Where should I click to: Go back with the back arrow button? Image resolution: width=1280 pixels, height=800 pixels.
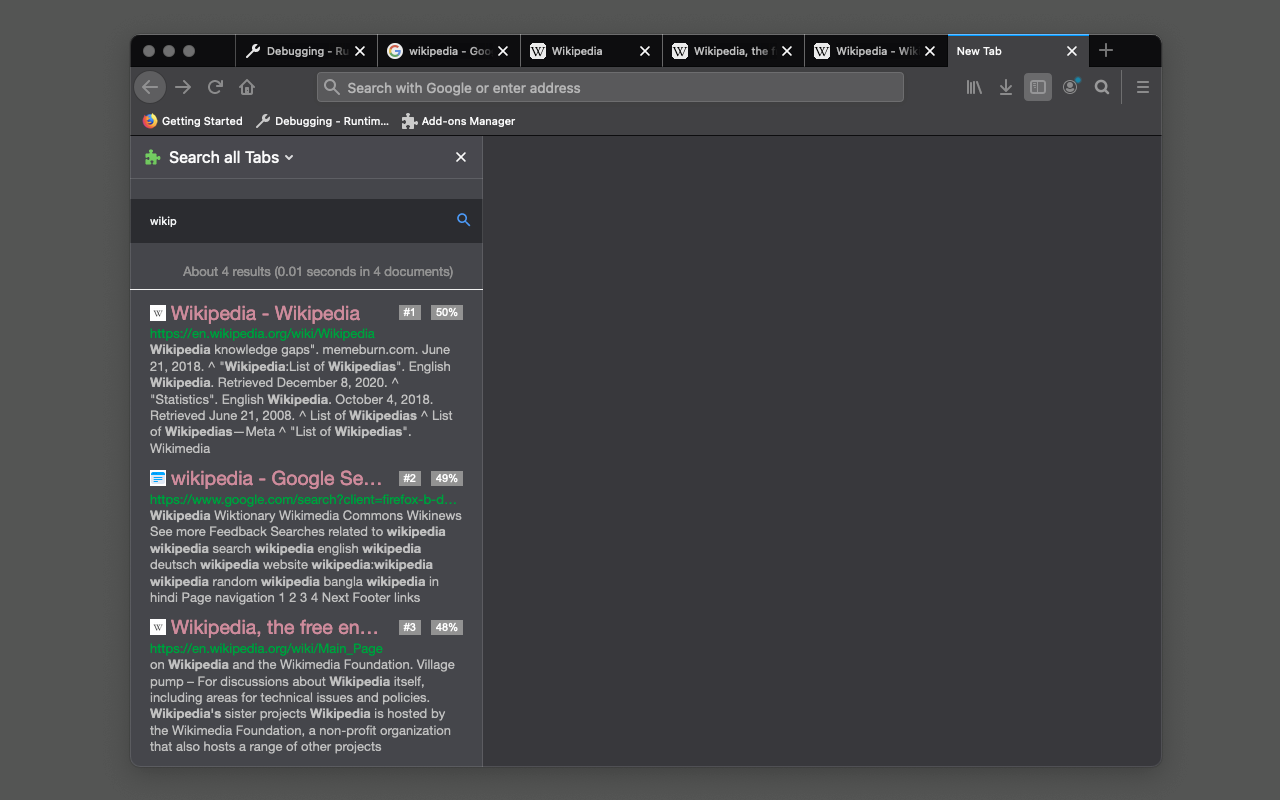tap(150, 87)
